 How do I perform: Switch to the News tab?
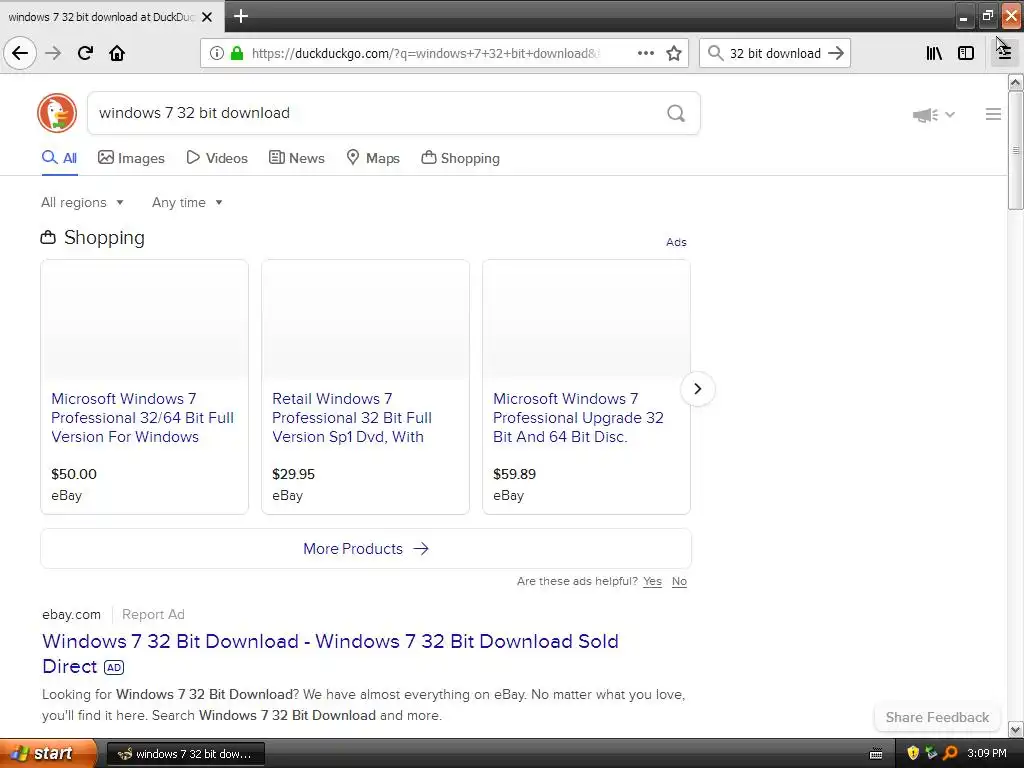(296, 158)
